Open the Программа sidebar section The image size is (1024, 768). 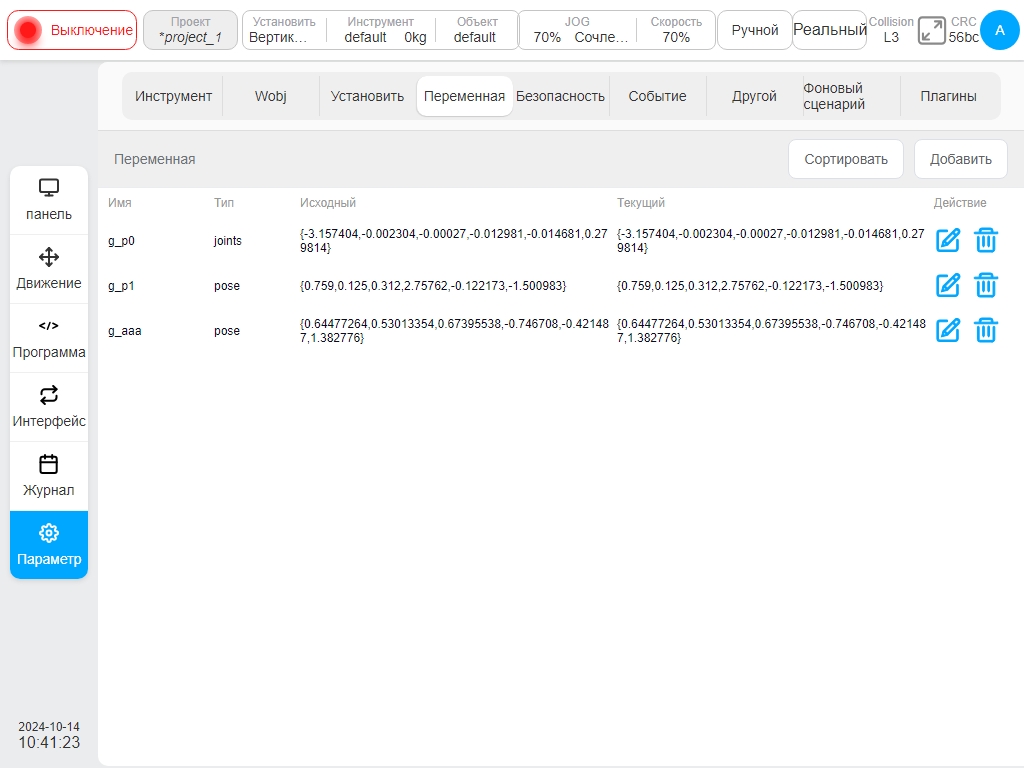pos(49,338)
